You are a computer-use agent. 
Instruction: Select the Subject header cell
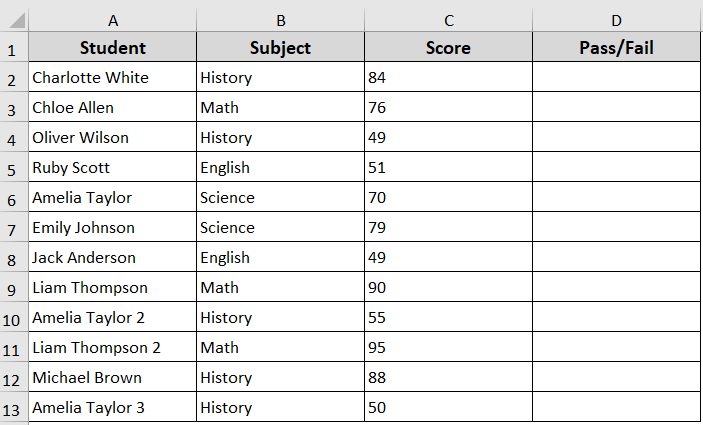(280, 48)
